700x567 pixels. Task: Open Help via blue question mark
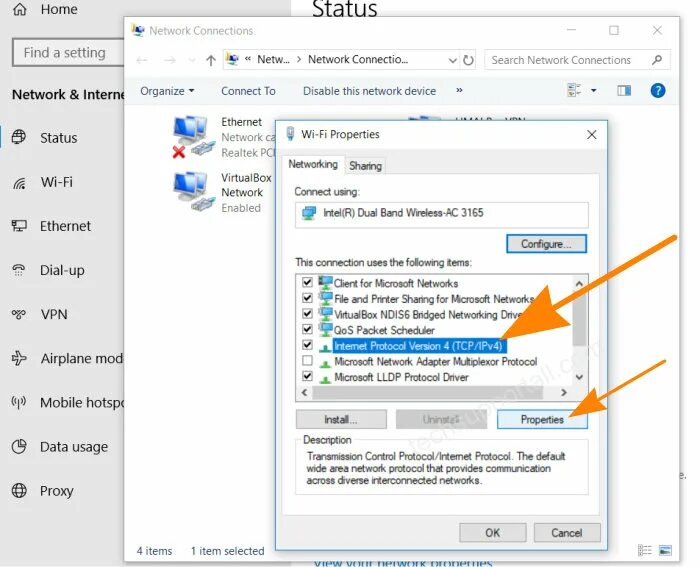click(x=658, y=91)
